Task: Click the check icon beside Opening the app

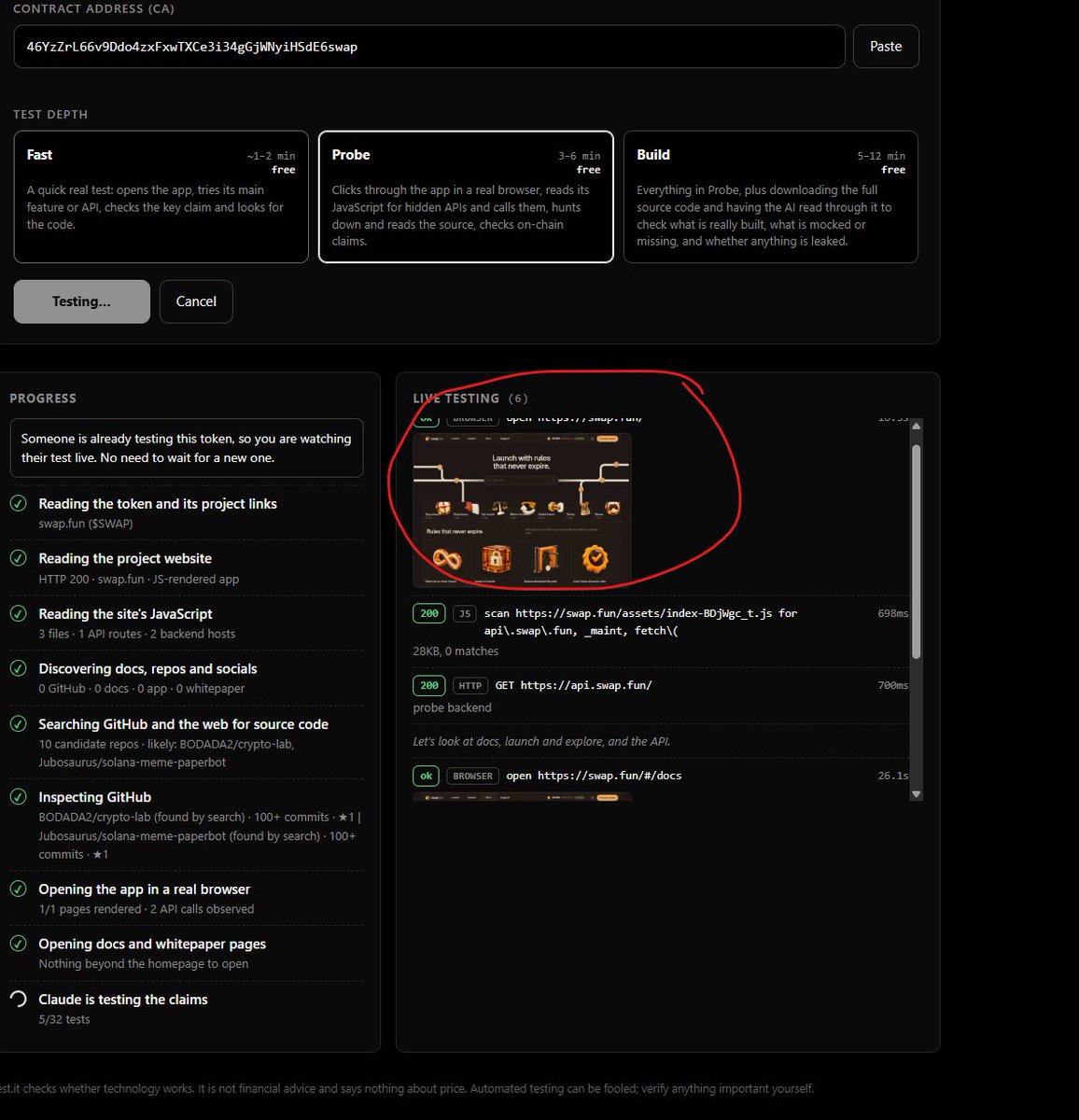Action: [18, 889]
